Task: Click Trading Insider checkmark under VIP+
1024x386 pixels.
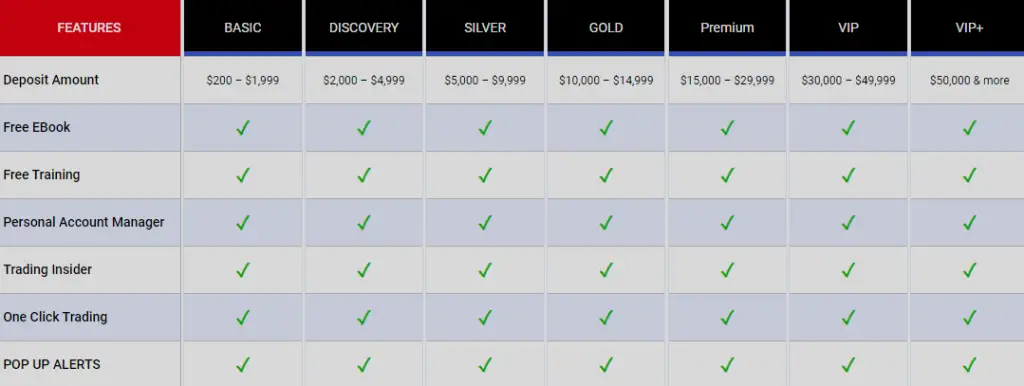Action: point(969,270)
